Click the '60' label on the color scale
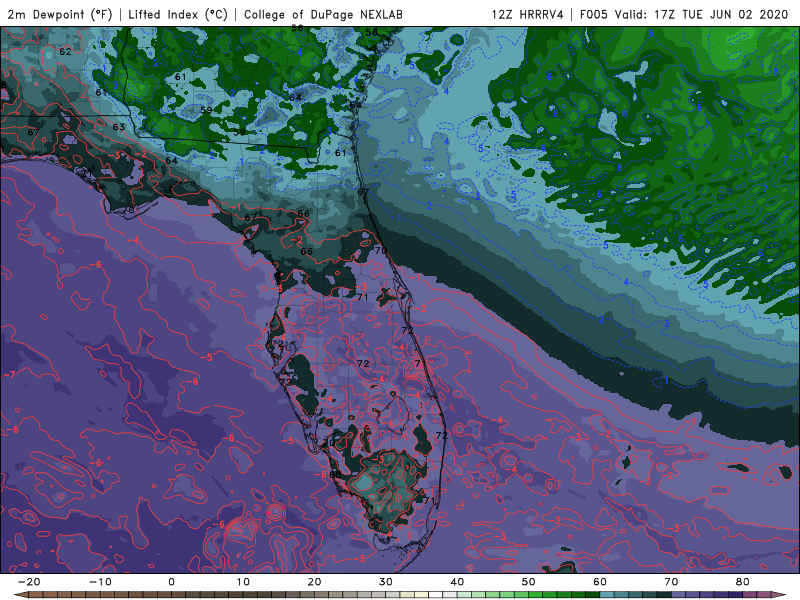The image size is (800, 600). (x=600, y=582)
